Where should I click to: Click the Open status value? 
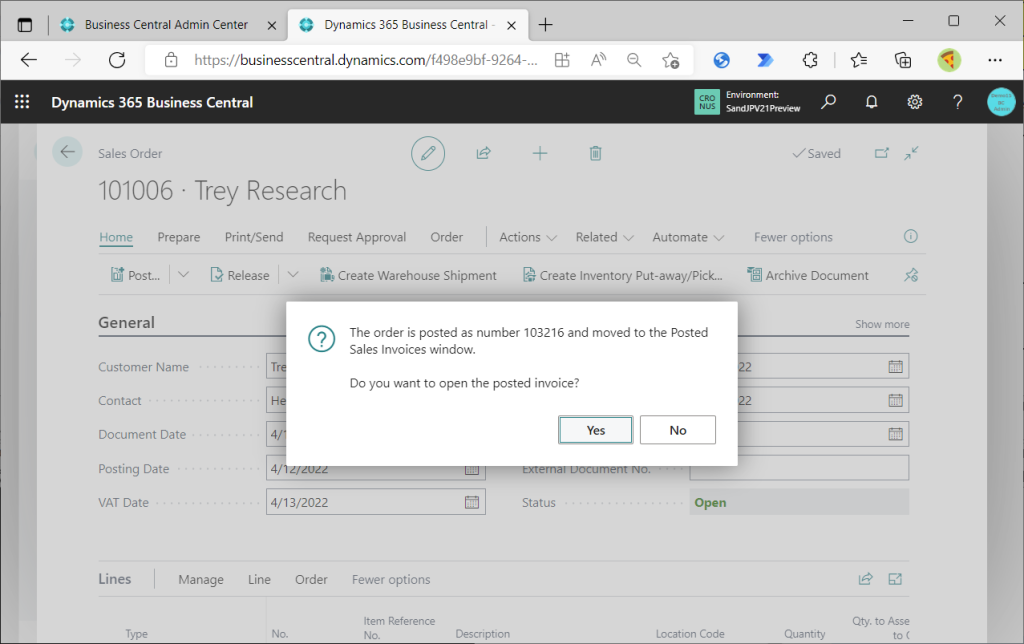point(710,502)
